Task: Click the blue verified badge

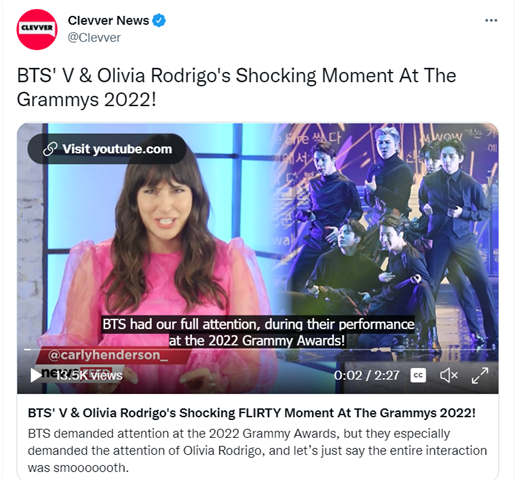Action: click(159, 21)
